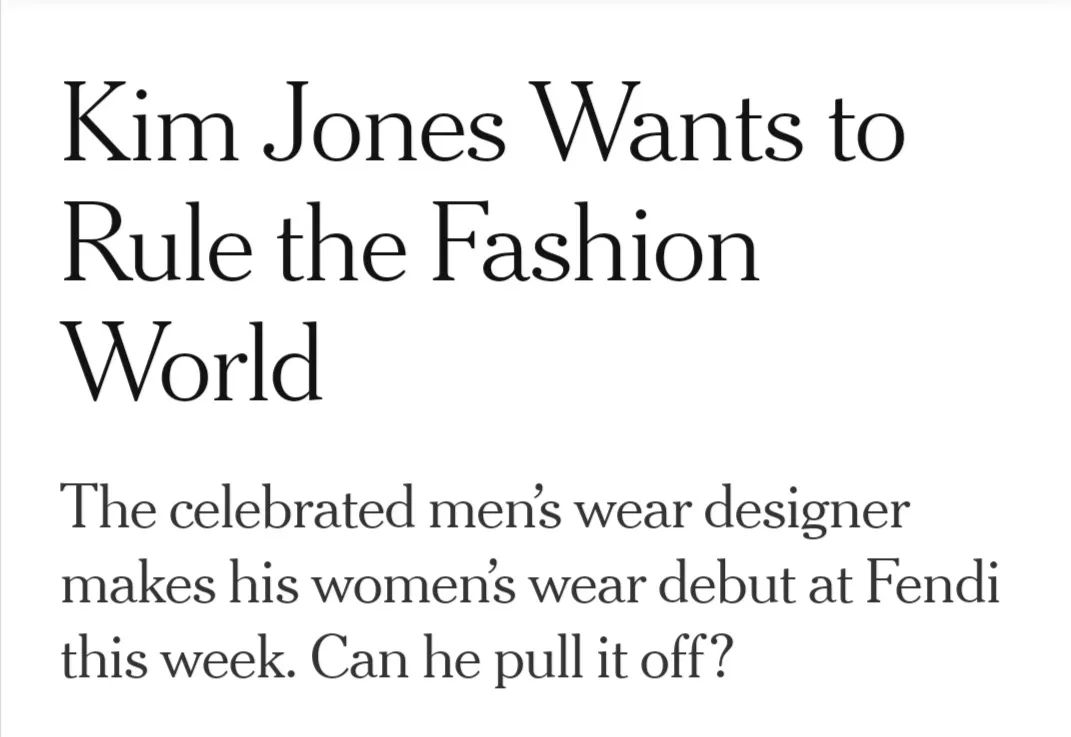This screenshot has height=737, width=1071.
Task: Click the brand name 'Fendi'
Action: pos(933,585)
